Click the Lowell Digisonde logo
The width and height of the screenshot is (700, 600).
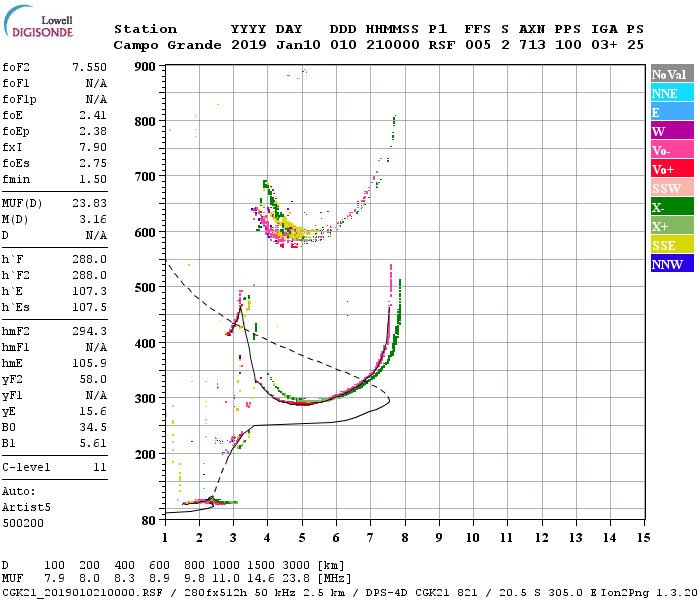tap(38, 22)
